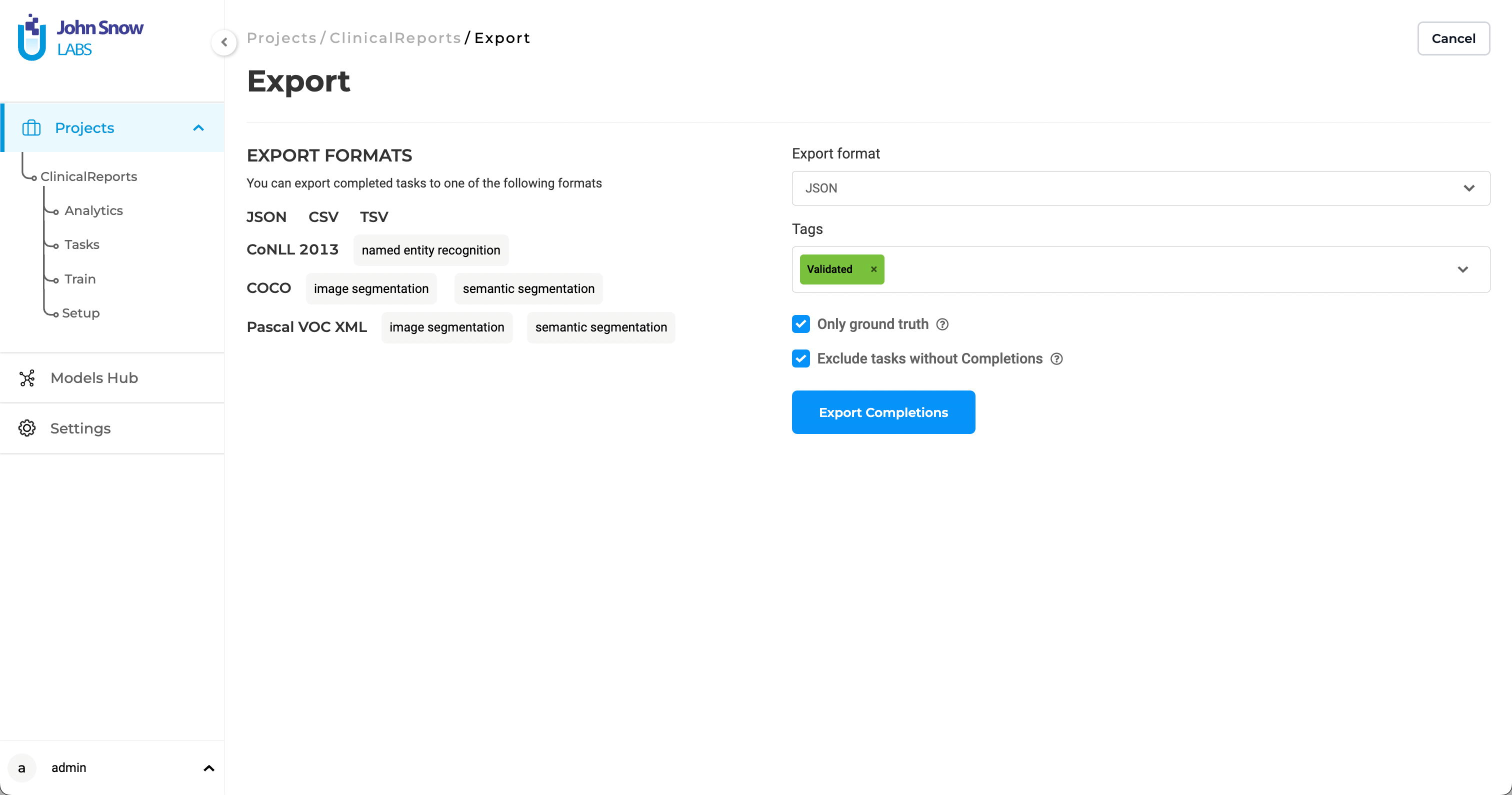1512x795 pixels.
Task: Show help for Only ground truth
Action: point(942,324)
